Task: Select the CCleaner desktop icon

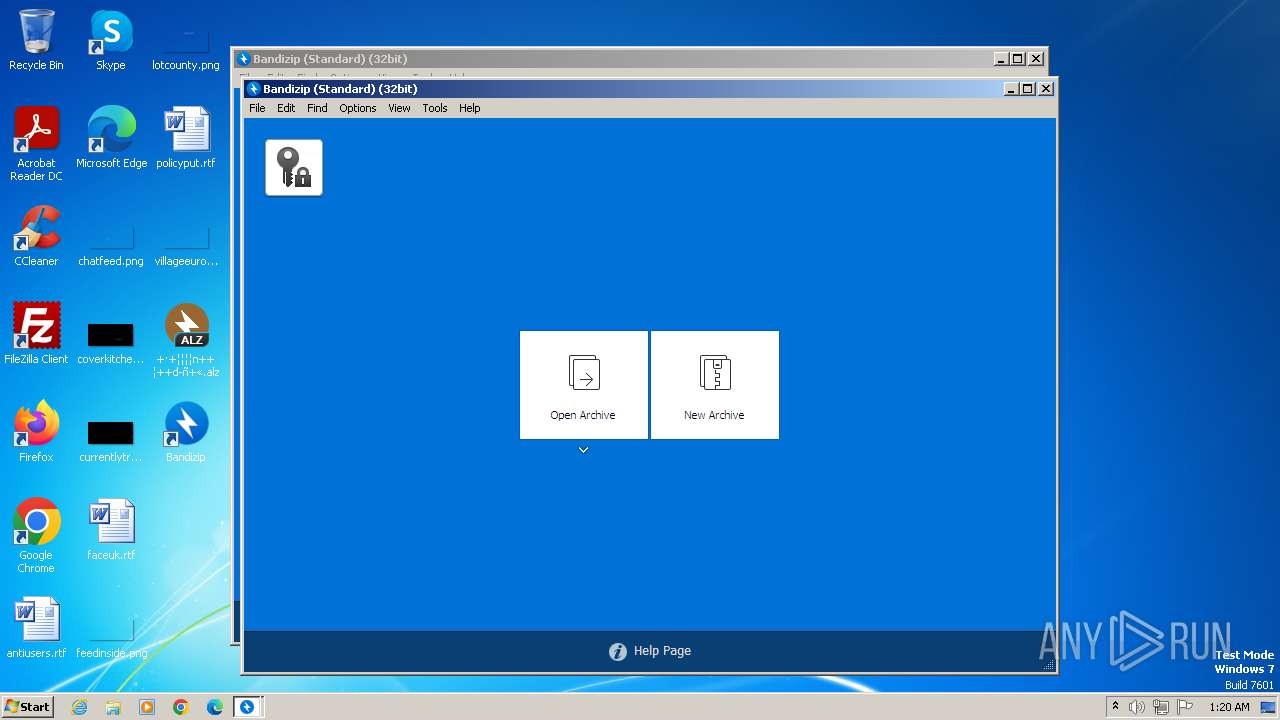Action: 36,236
